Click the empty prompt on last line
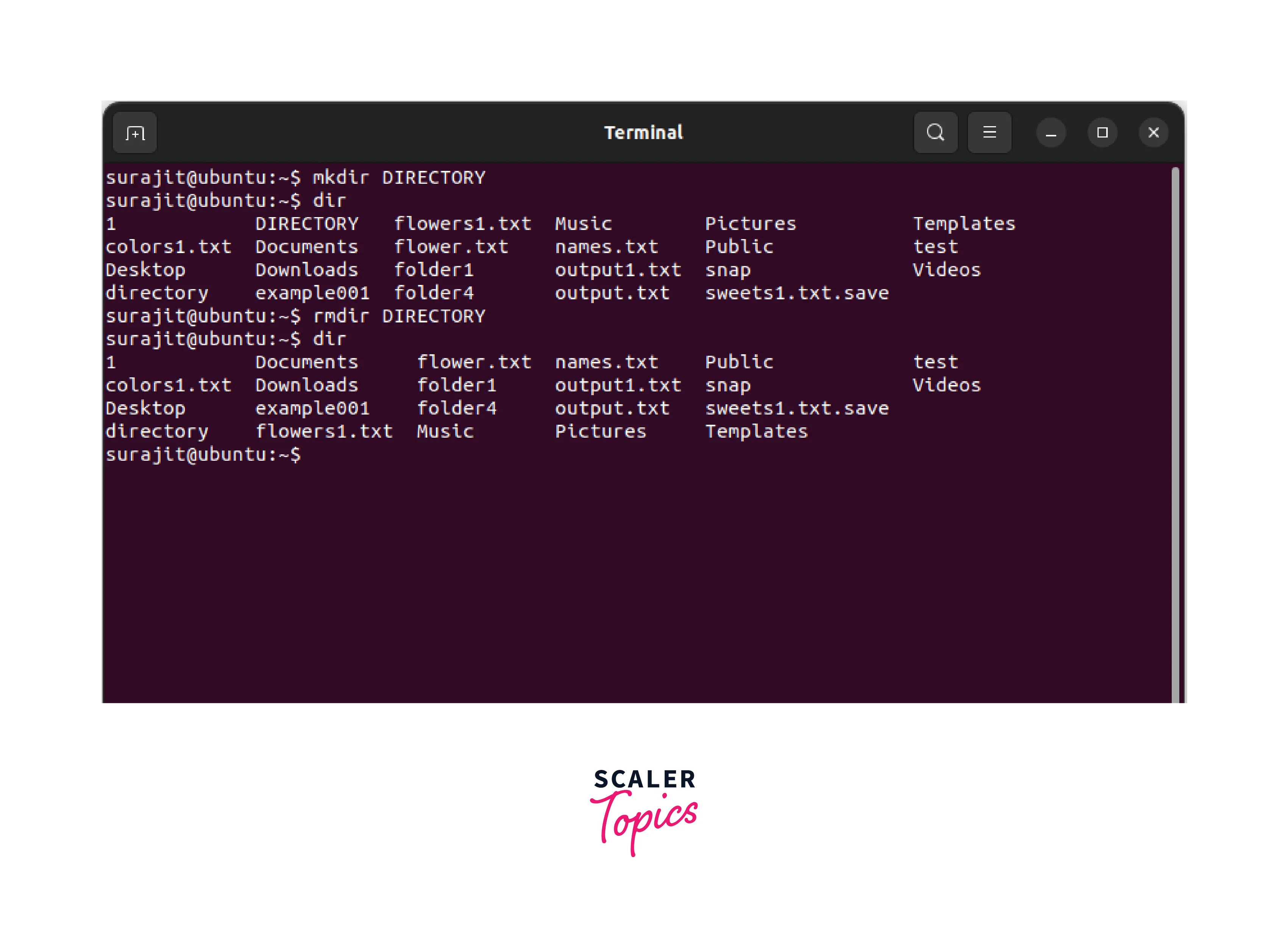Viewport: 1288px width, 926px height. (x=203, y=455)
